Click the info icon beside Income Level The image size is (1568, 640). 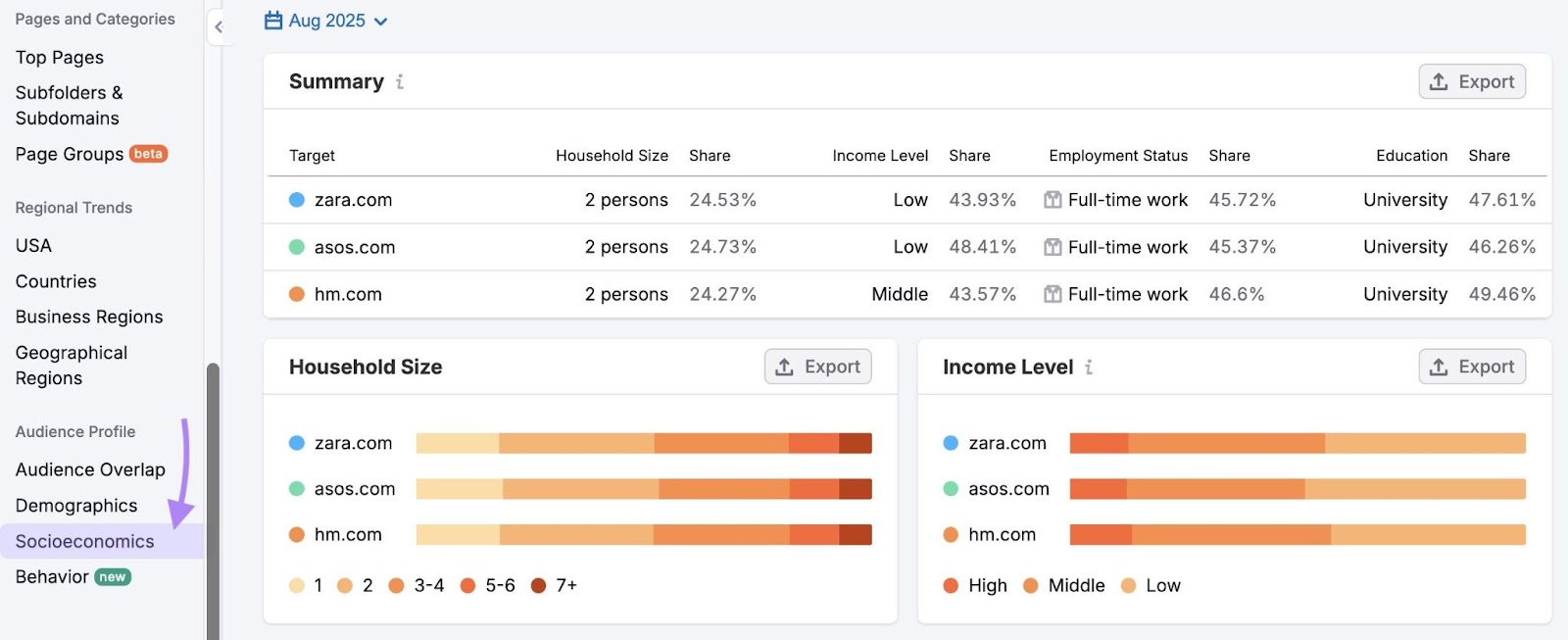coord(1089,368)
